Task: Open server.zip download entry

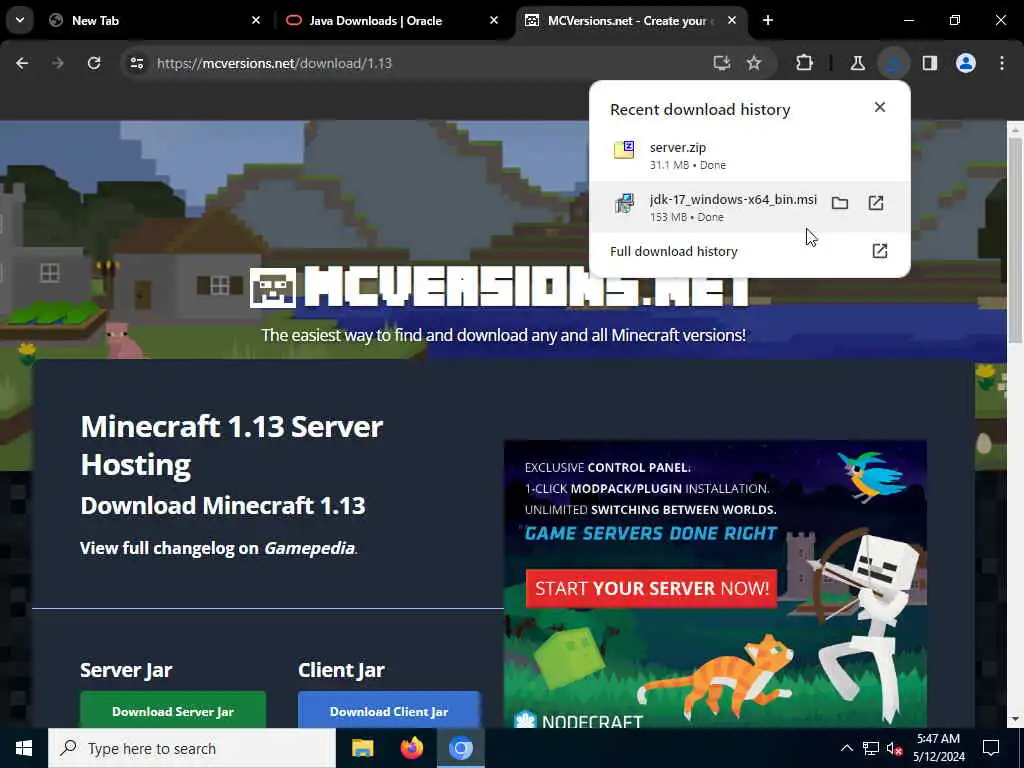Action: (x=749, y=155)
